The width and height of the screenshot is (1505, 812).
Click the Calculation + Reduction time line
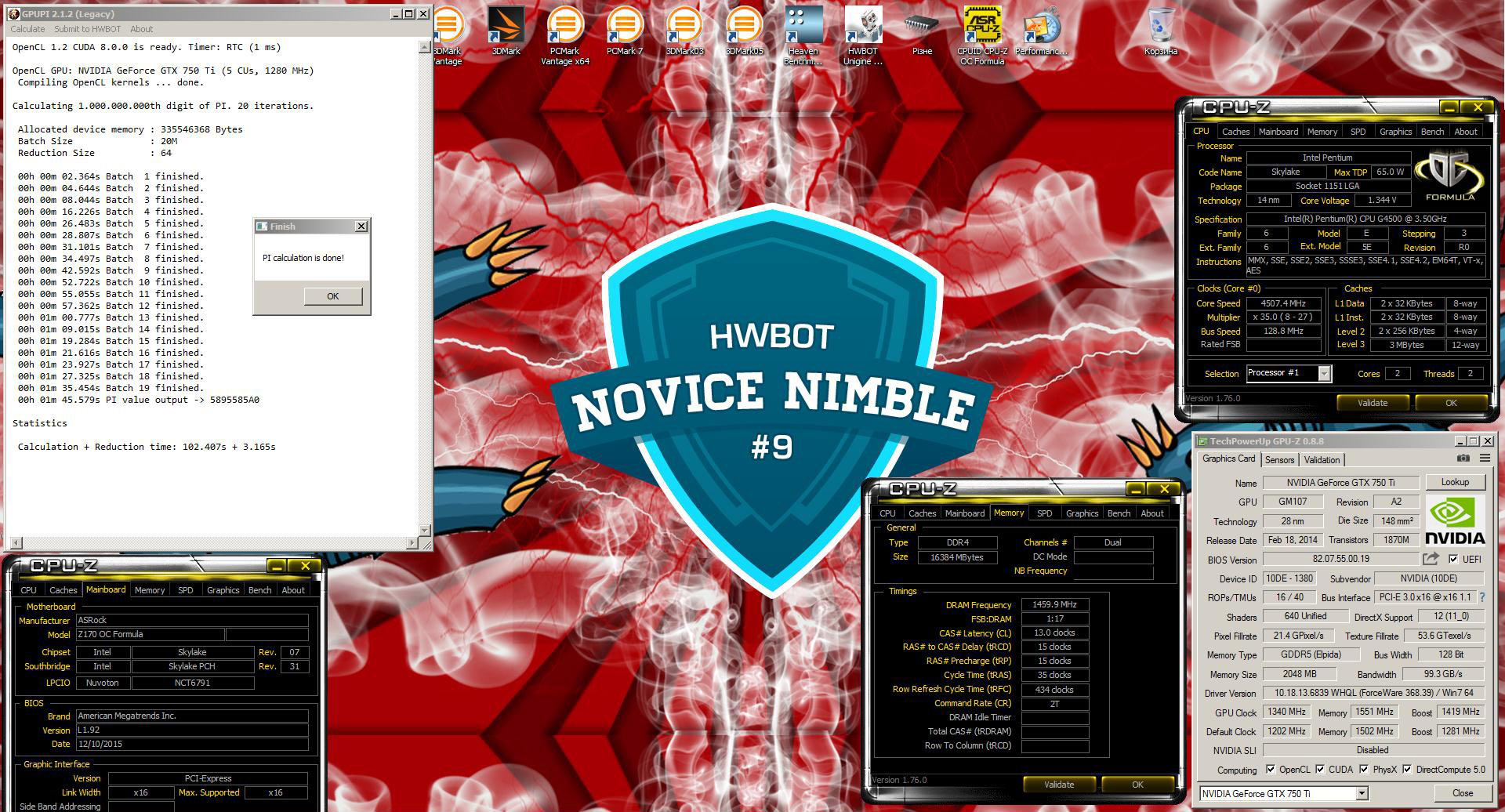[x=147, y=447]
